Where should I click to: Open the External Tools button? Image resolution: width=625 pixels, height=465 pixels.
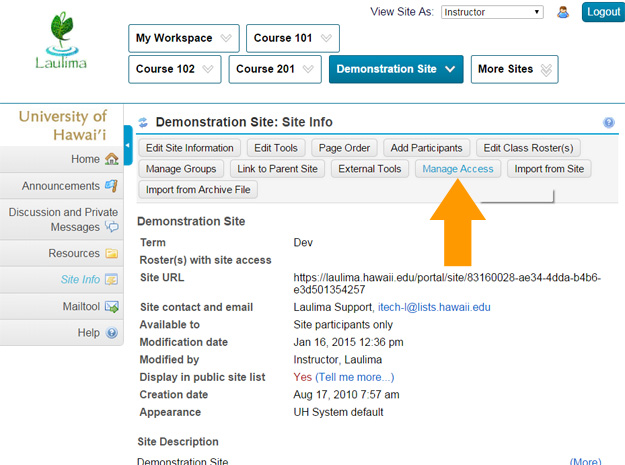[x=369, y=169]
